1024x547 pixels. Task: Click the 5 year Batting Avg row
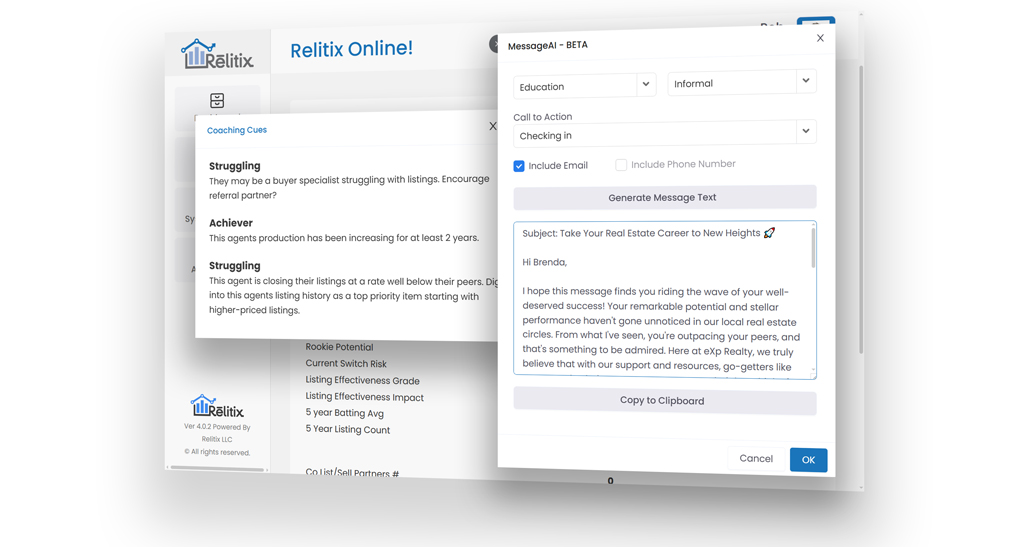click(x=345, y=413)
